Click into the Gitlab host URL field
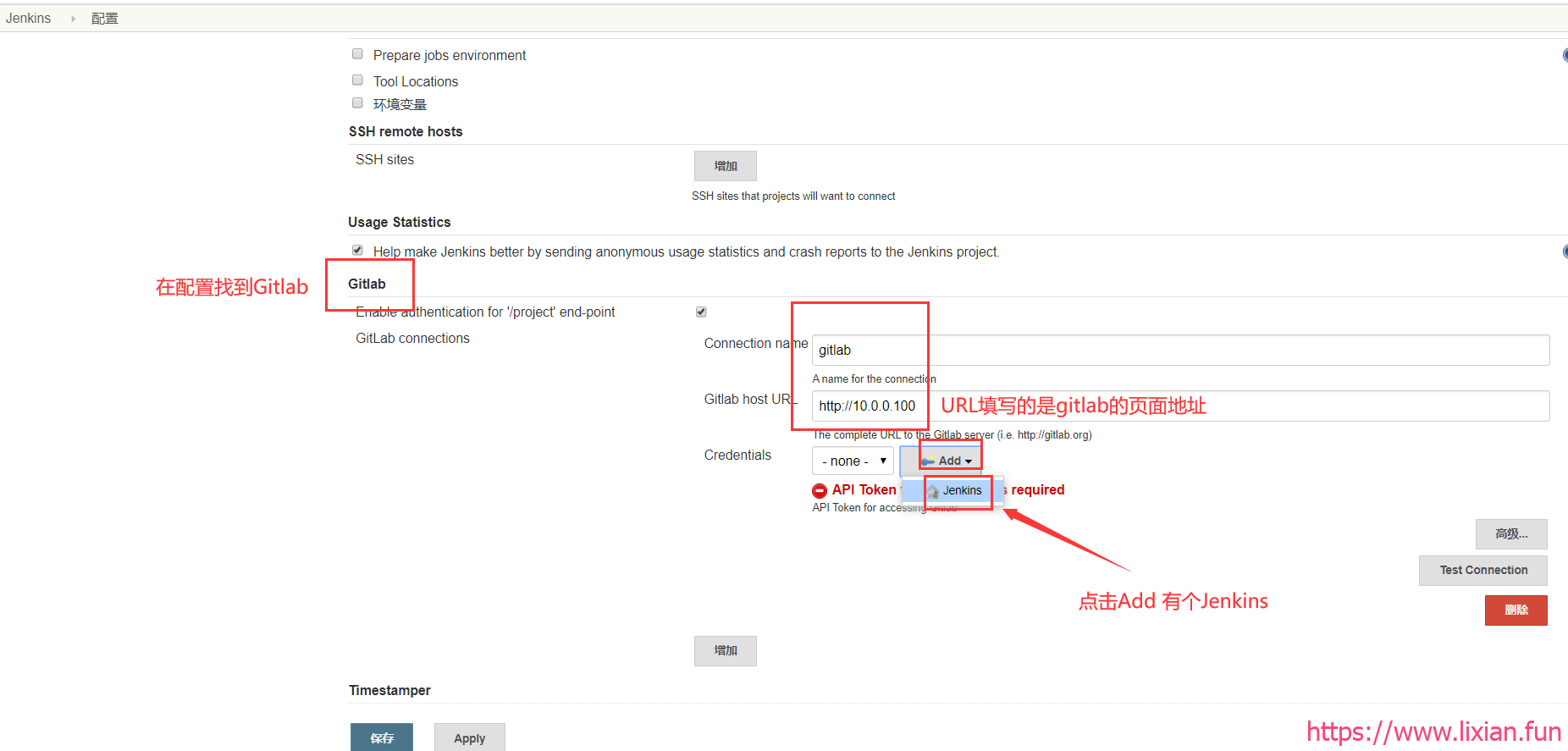1568x751 pixels. coord(1181,406)
